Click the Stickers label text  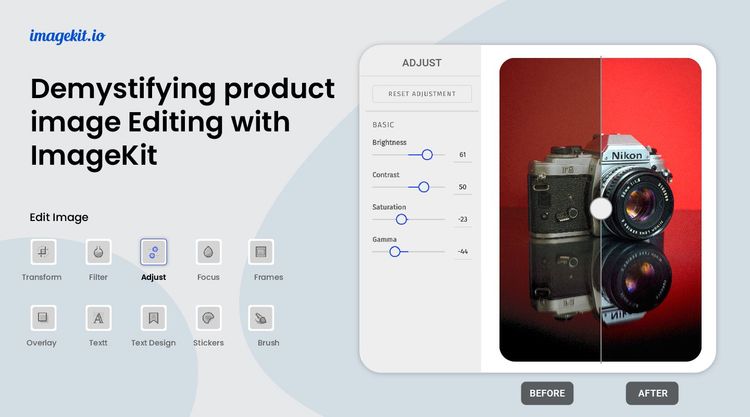pos(209,343)
